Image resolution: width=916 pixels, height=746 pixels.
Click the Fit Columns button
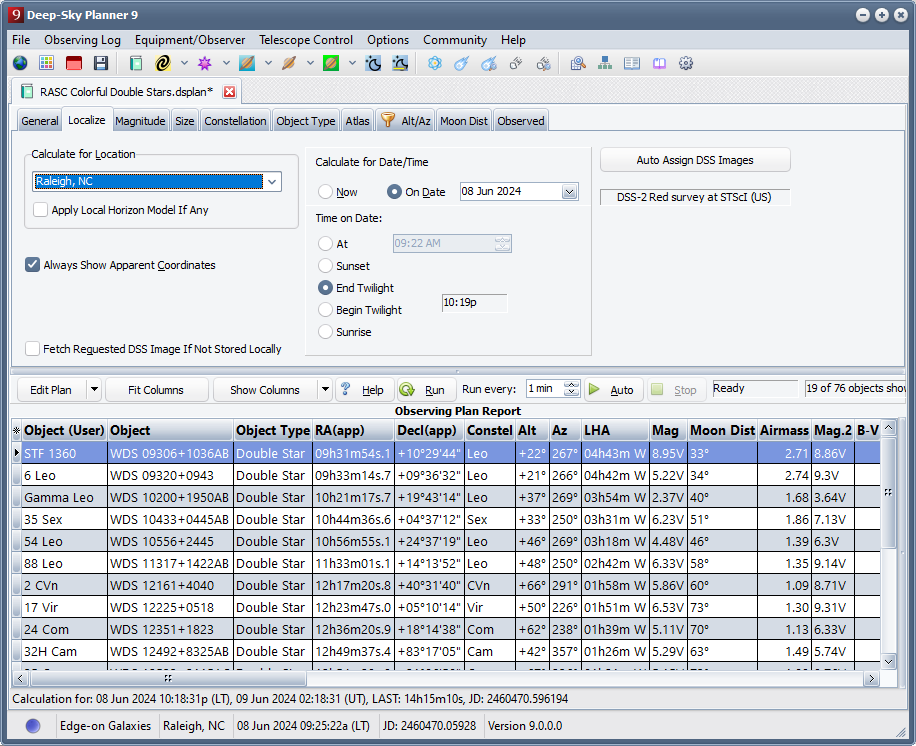(x=156, y=390)
